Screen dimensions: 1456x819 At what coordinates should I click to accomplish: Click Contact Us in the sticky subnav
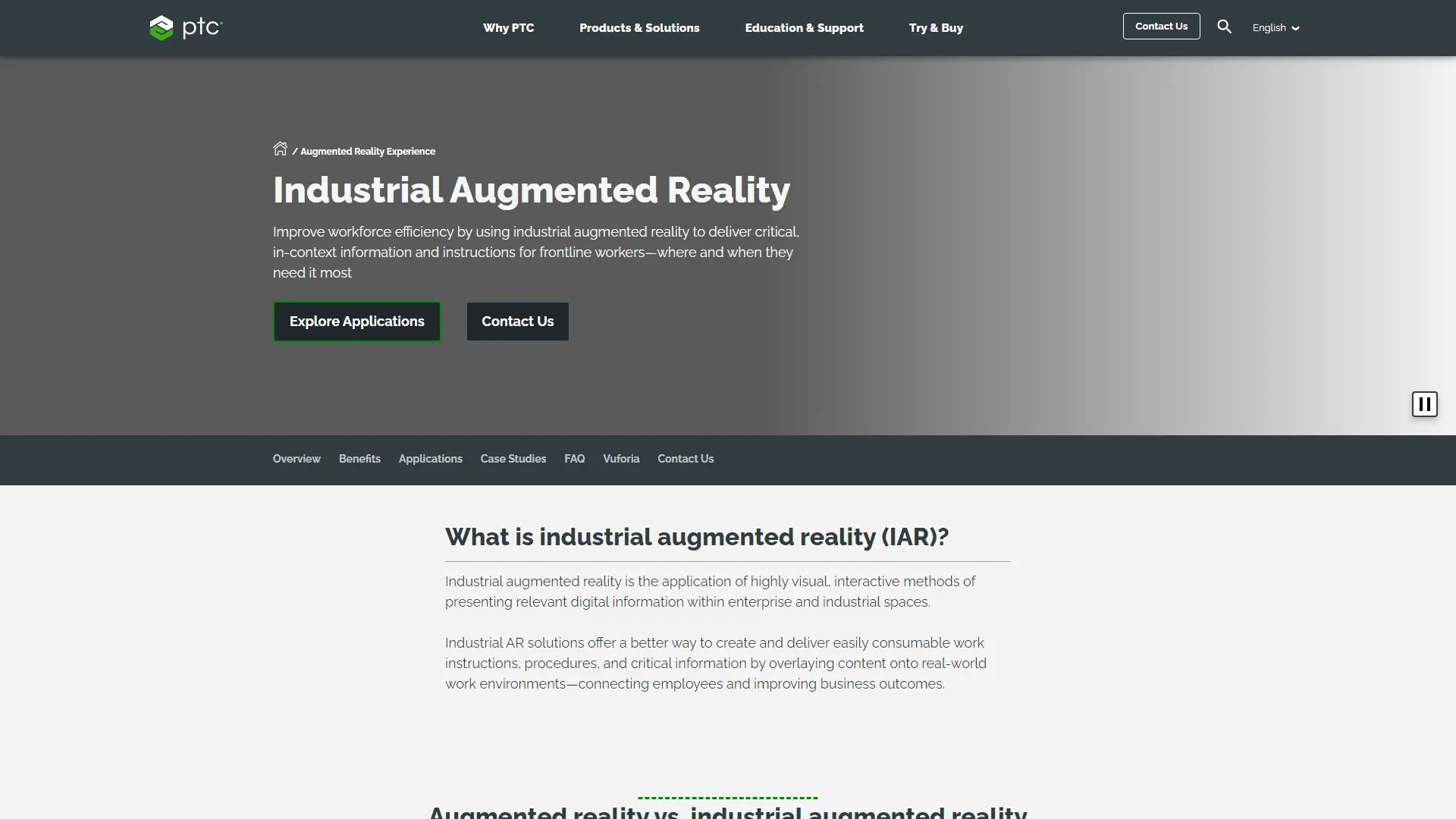(685, 459)
